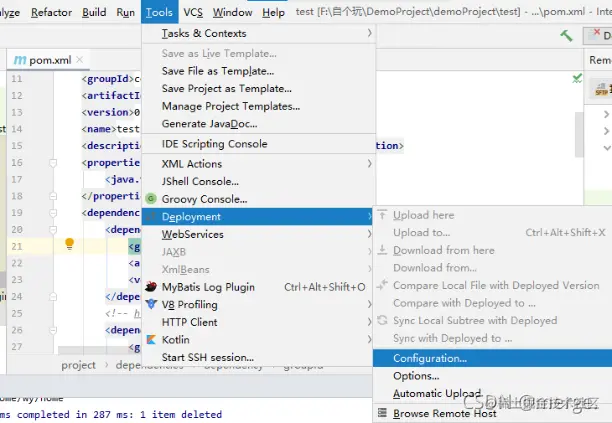The width and height of the screenshot is (612, 423).
Task: Select Generate JavaDoc
Action: tap(258, 124)
